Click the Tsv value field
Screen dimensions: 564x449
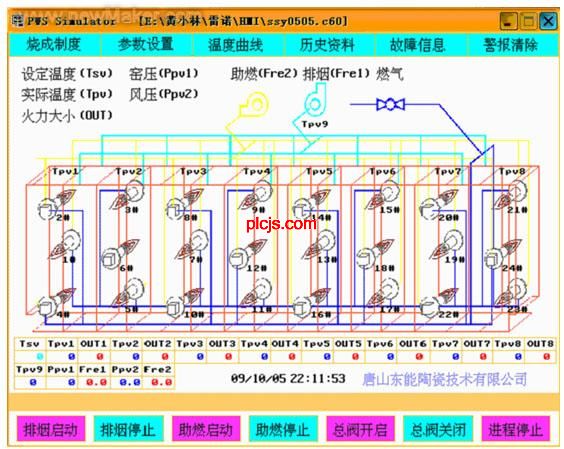30,357
